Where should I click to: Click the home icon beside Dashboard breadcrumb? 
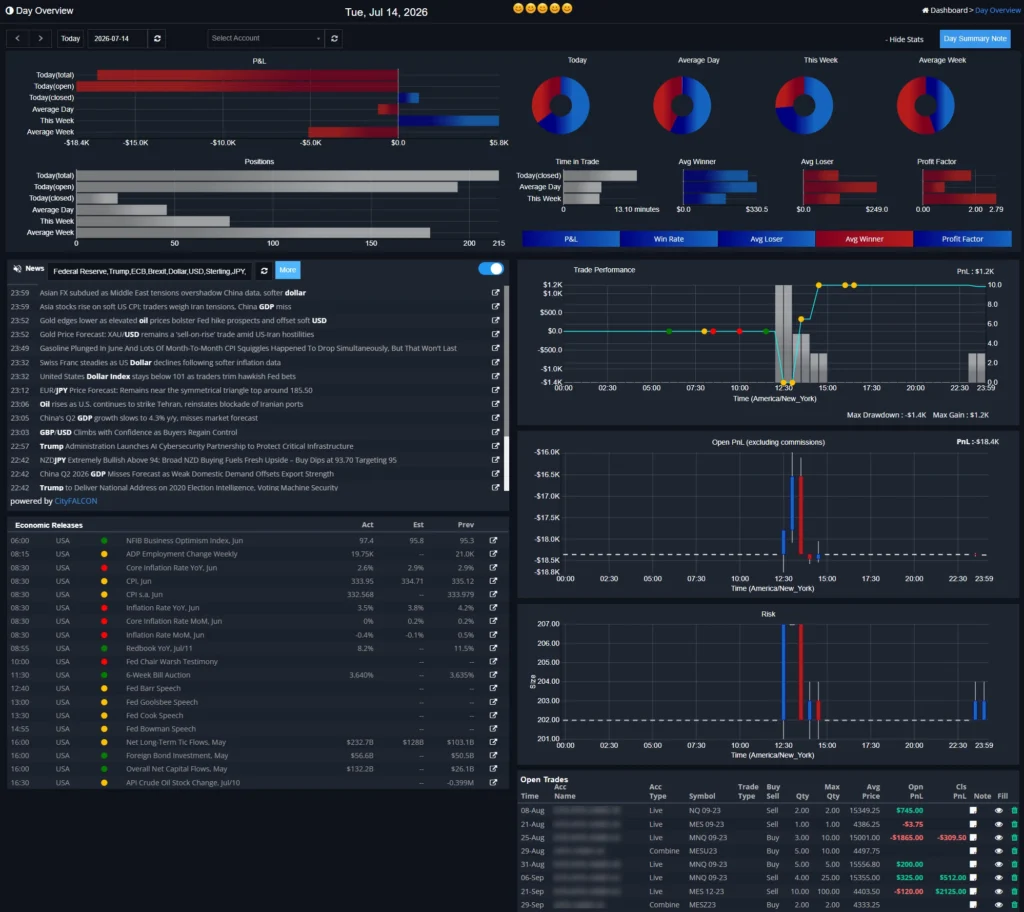click(x=925, y=10)
